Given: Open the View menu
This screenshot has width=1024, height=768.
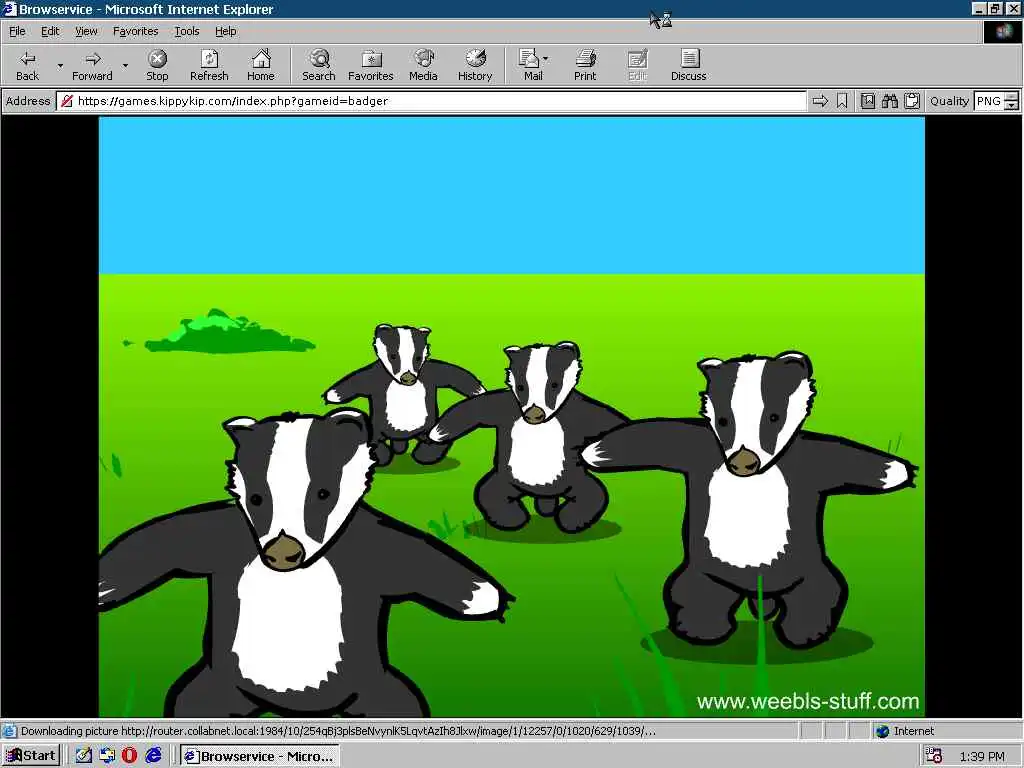Looking at the screenshot, I should (x=86, y=31).
